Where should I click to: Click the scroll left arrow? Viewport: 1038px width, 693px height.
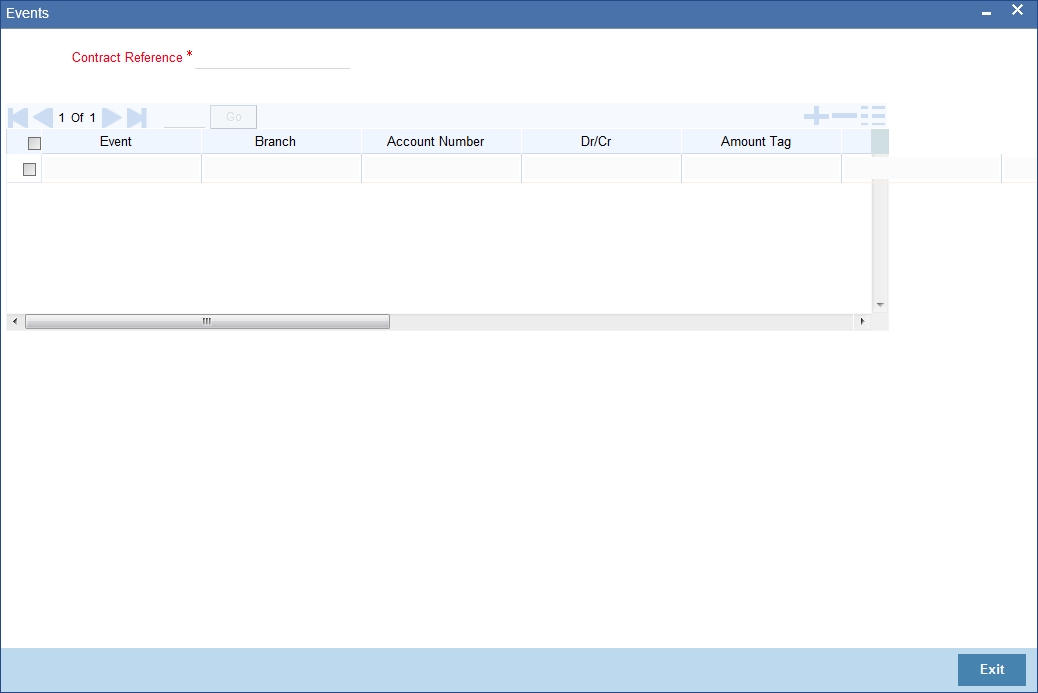[15, 322]
